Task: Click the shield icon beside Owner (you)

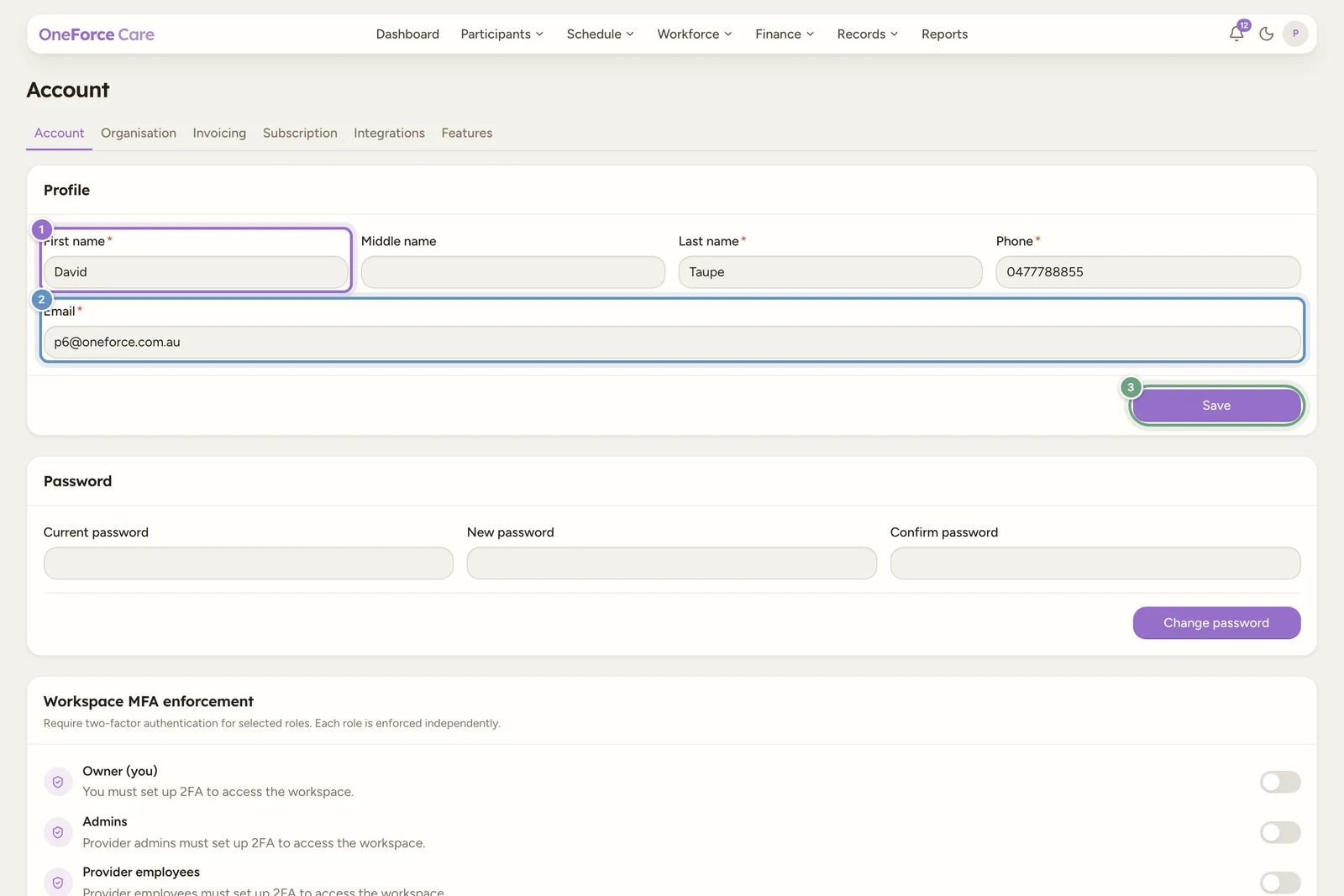Action: [58, 782]
